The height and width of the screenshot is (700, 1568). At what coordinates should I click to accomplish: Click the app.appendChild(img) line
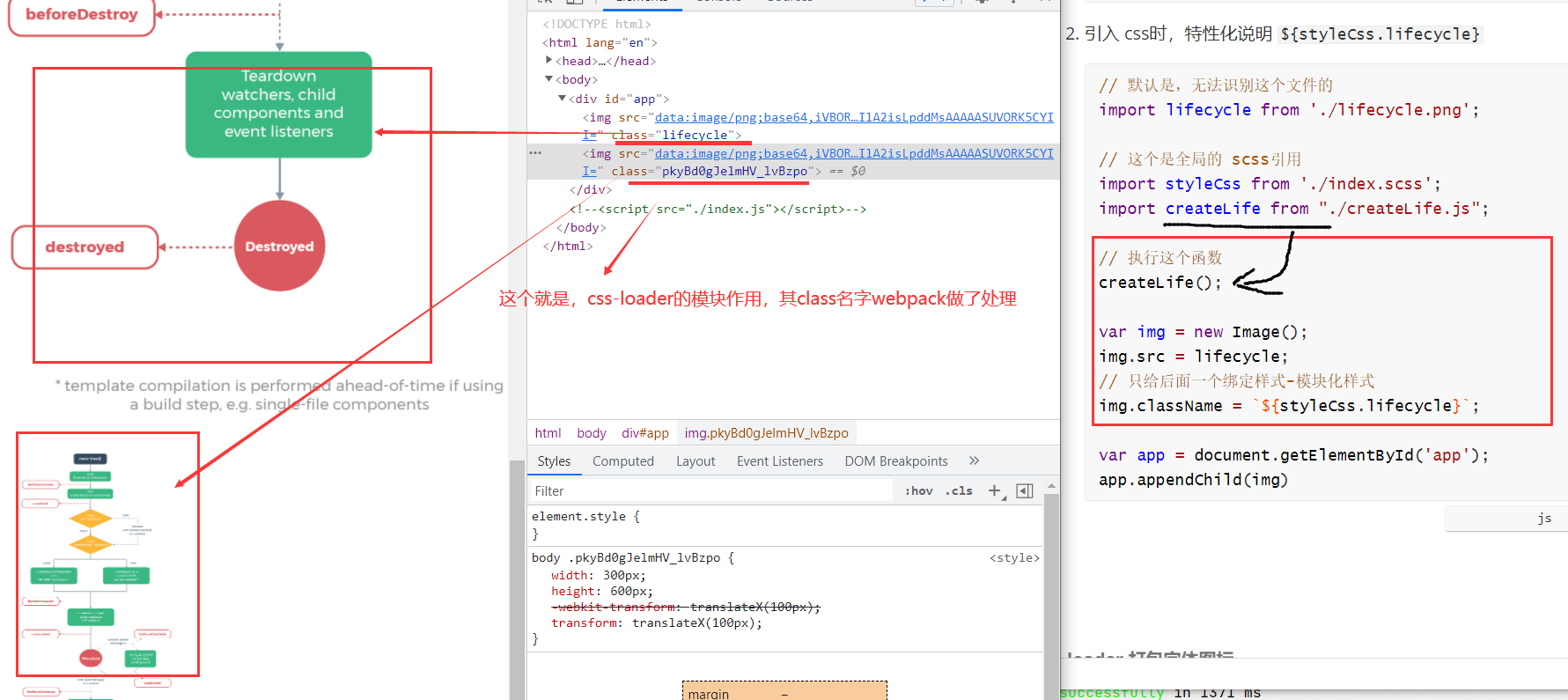pos(1193,479)
